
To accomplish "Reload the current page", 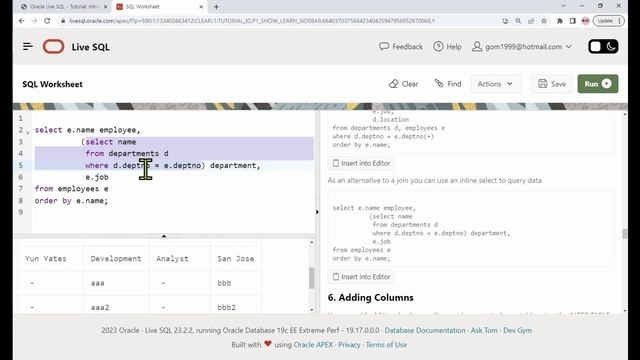I will [47, 21].
